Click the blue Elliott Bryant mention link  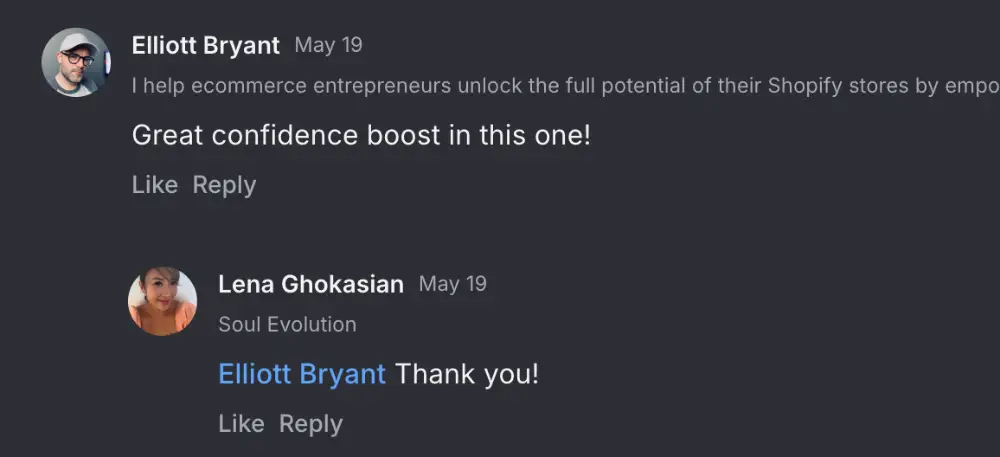click(x=301, y=375)
